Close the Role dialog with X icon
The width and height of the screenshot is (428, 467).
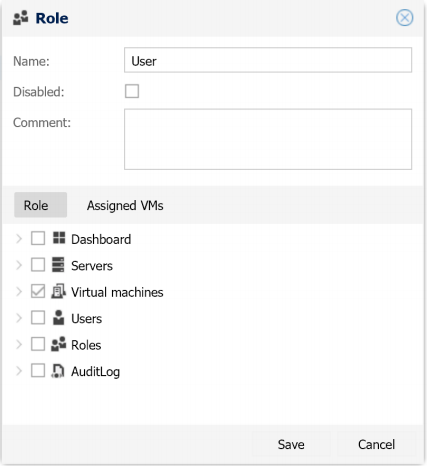405,18
